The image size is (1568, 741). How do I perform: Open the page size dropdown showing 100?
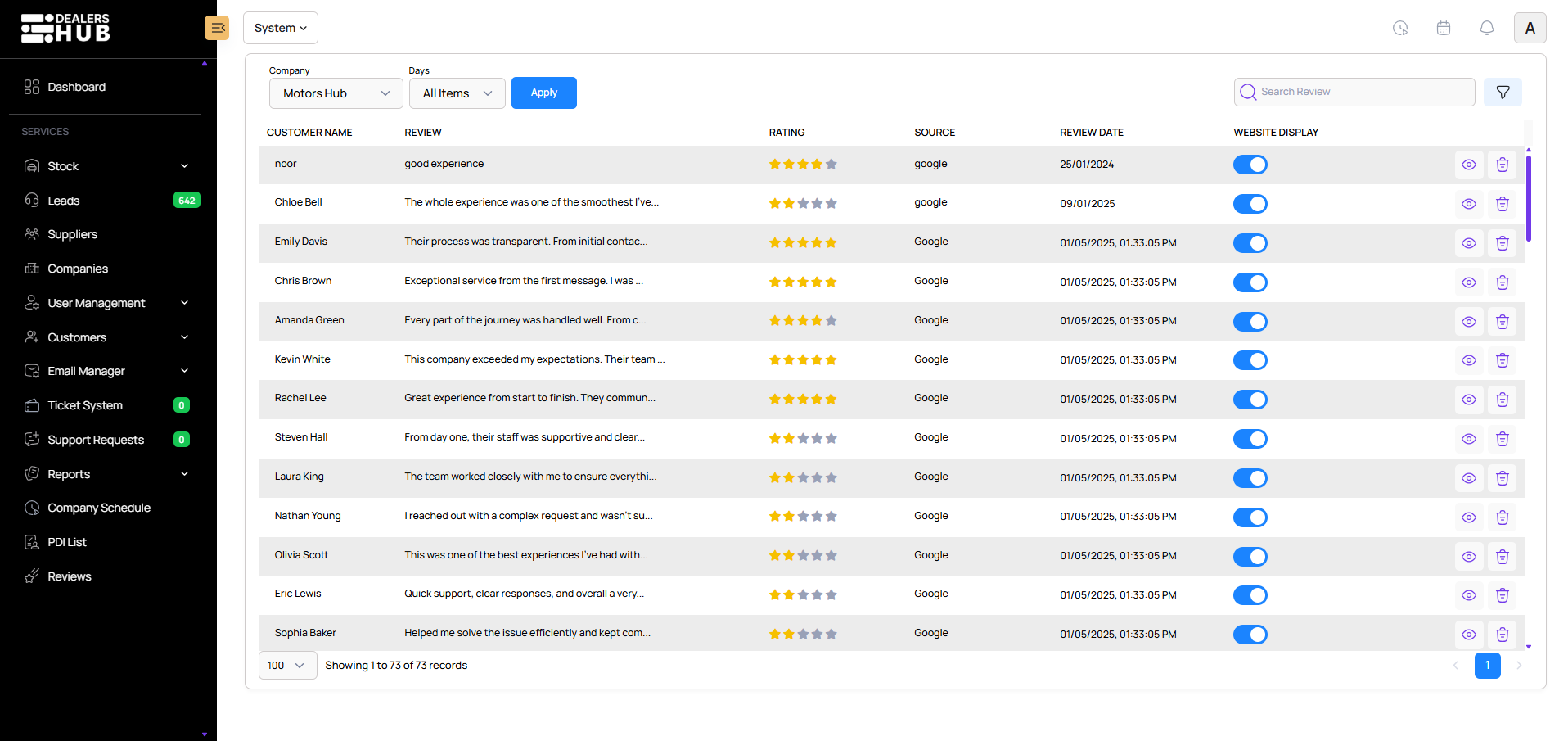[x=287, y=666]
